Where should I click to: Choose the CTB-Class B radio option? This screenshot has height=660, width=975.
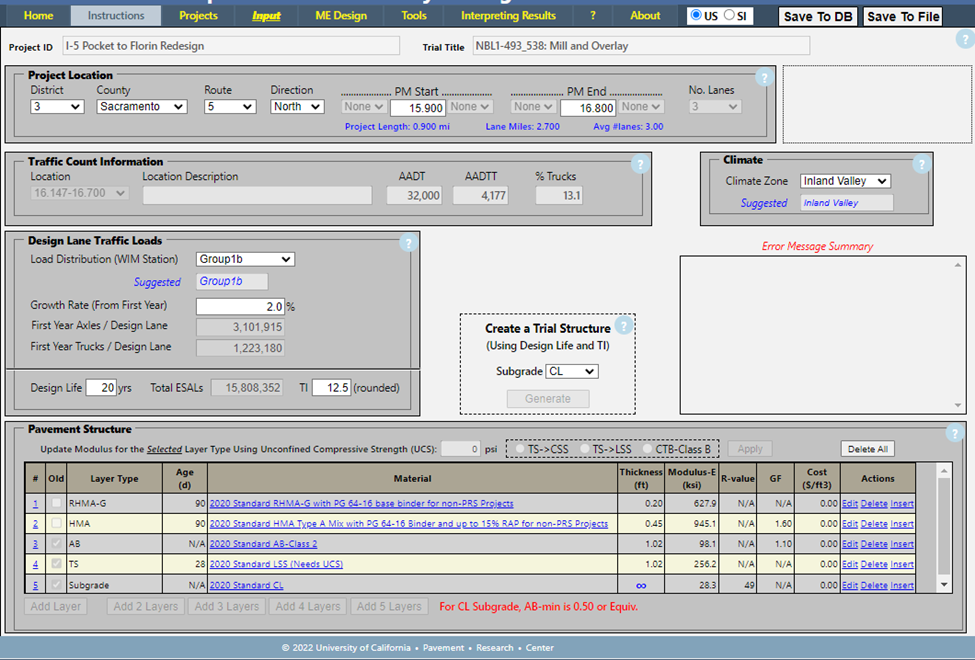point(648,449)
